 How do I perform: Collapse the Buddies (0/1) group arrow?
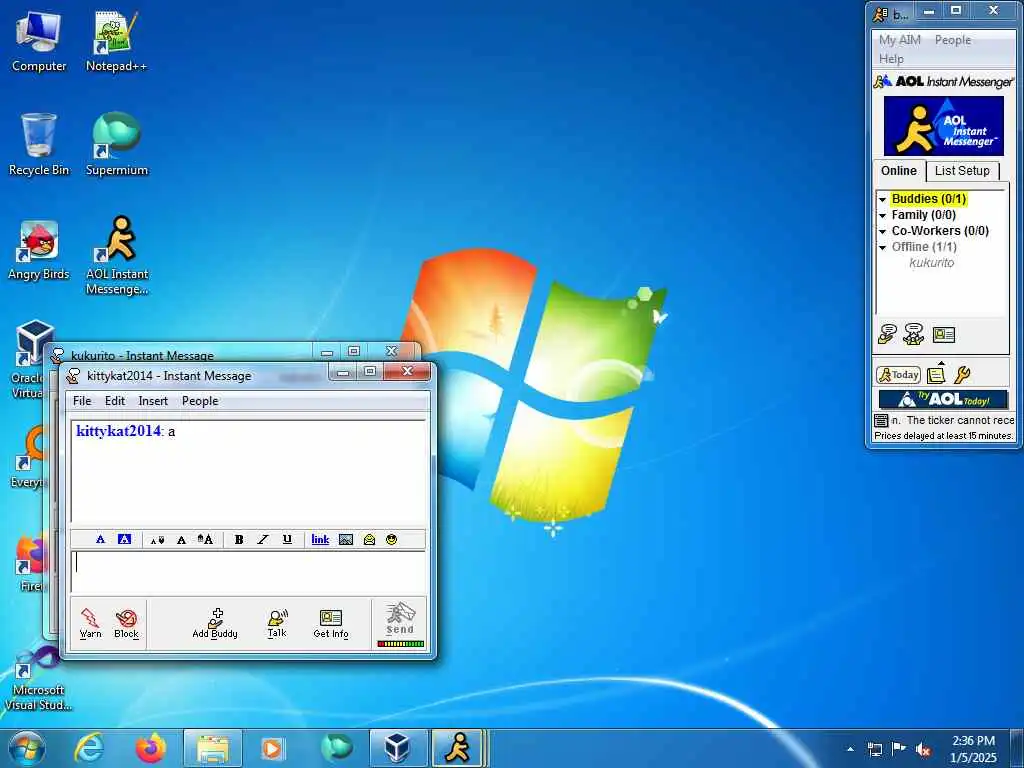(882, 199)
